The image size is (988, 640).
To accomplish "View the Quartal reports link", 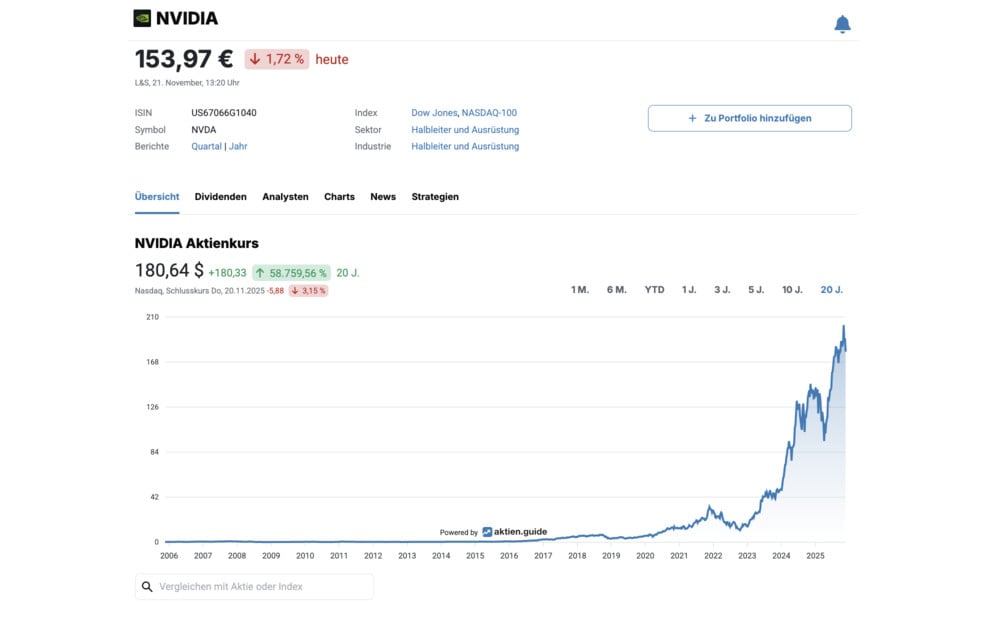I will coord(207,146).
